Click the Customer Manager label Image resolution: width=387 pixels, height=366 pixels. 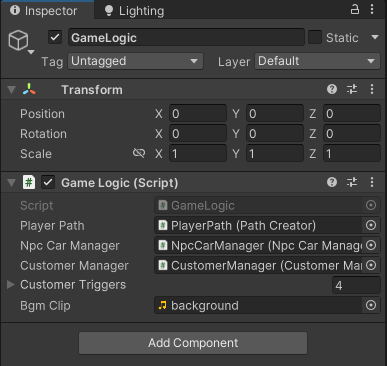(74, 266)
